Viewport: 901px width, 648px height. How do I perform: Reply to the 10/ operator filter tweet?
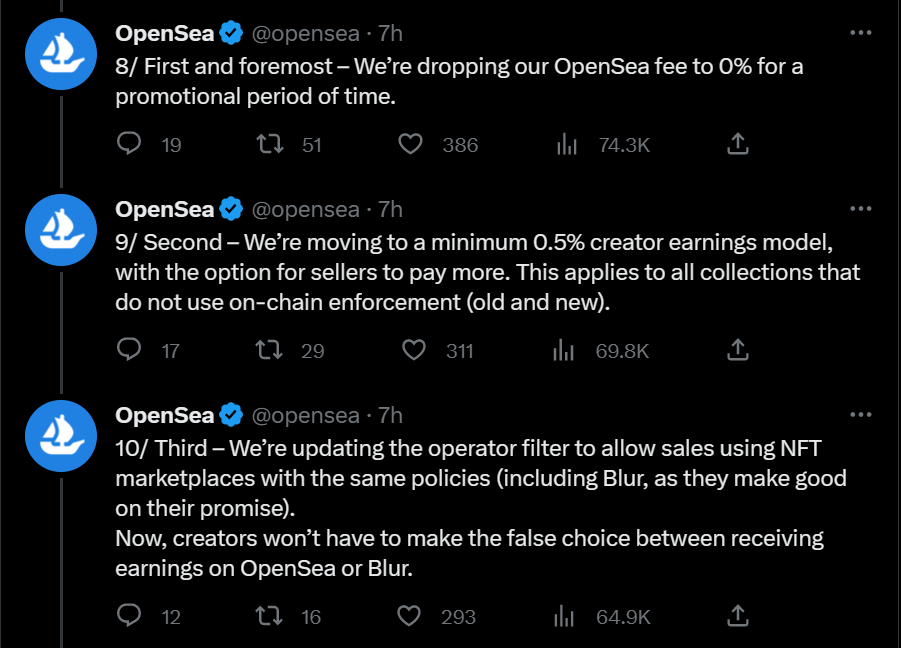(x=129, y=616)
